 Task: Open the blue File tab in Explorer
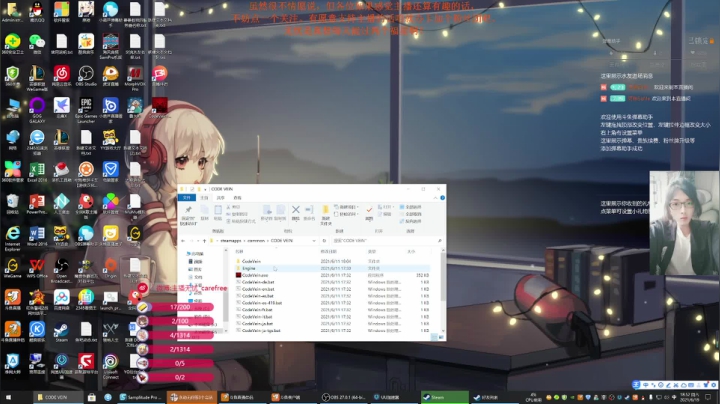(187, 198)
